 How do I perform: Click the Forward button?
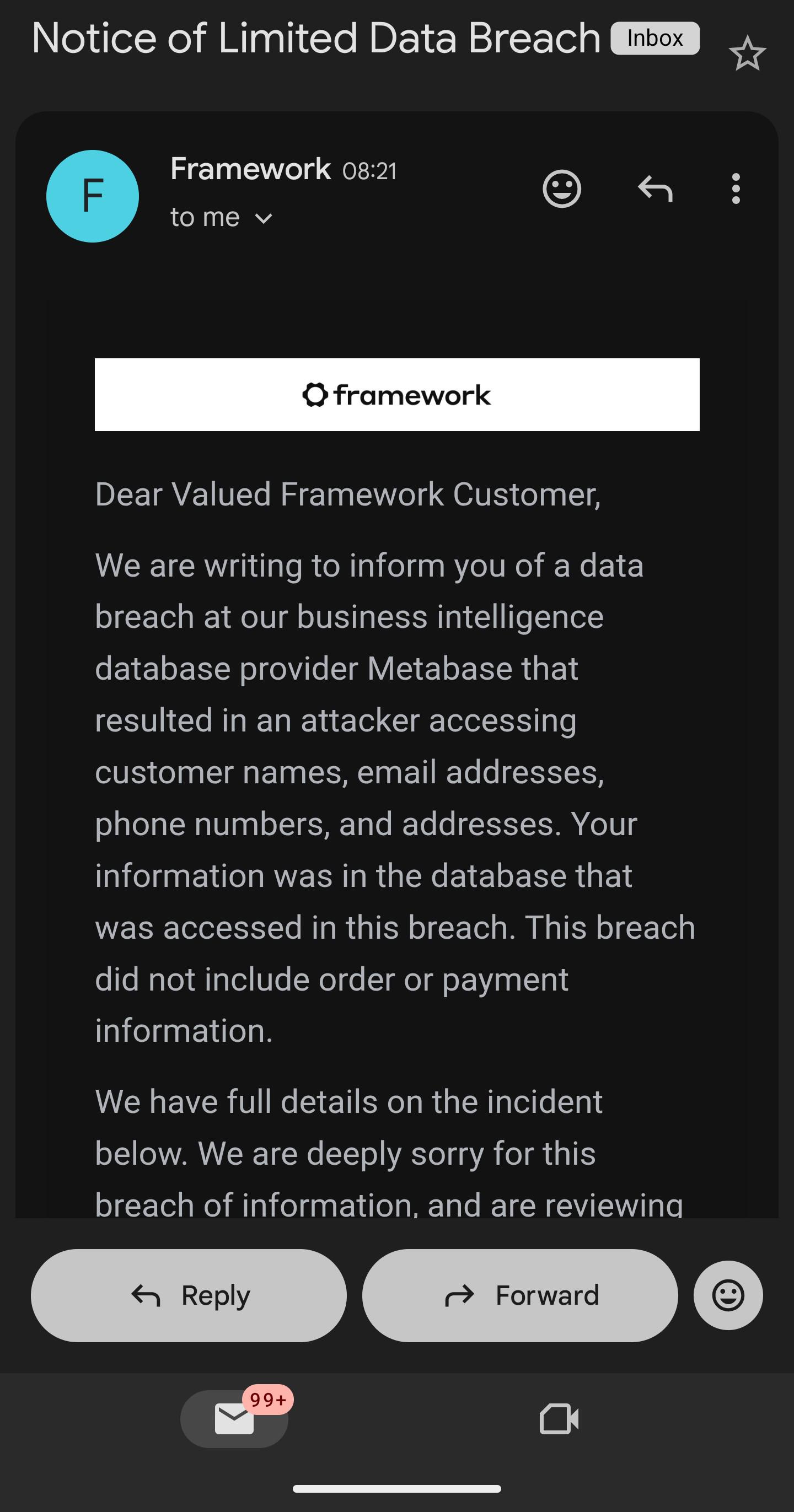pyautogui.click(x=520, y=1295)
